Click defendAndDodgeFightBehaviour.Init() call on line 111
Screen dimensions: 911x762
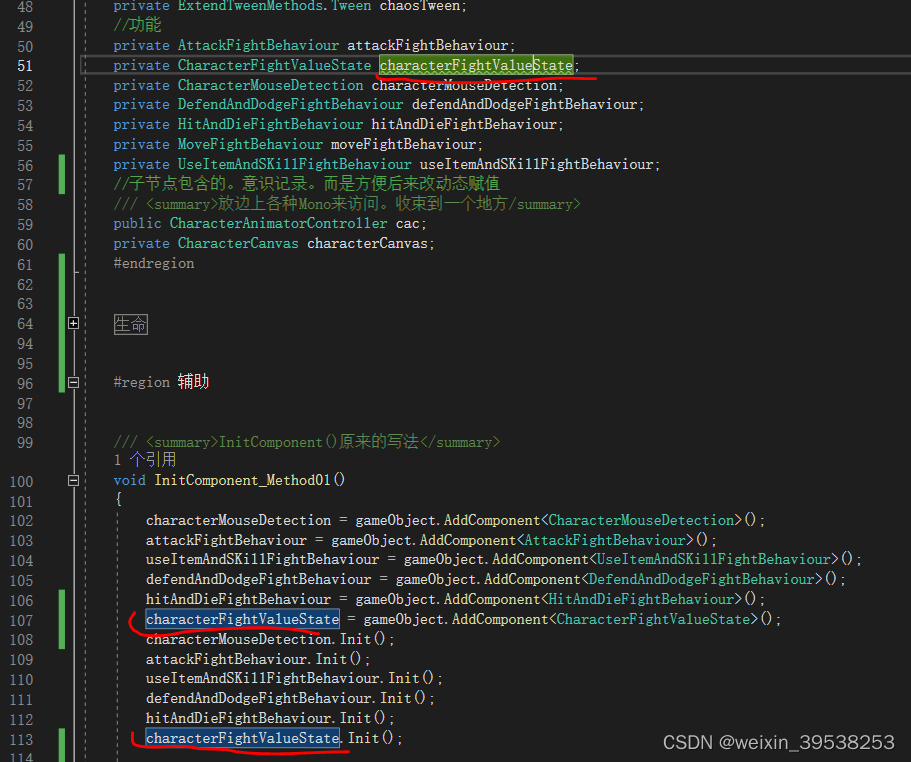click(290, 698)
